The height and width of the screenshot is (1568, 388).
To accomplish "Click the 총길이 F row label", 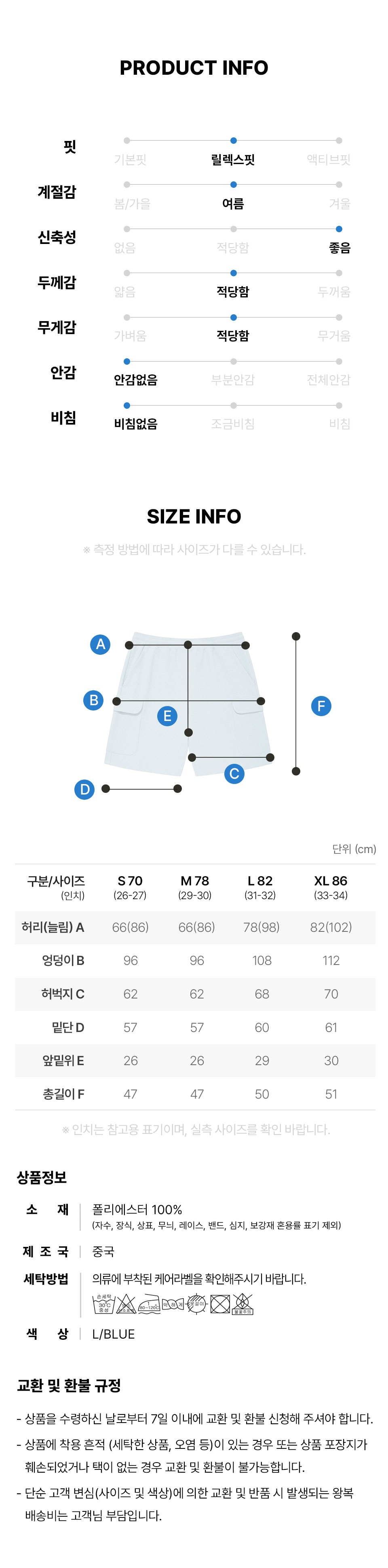I will [x=63, y=1094].
